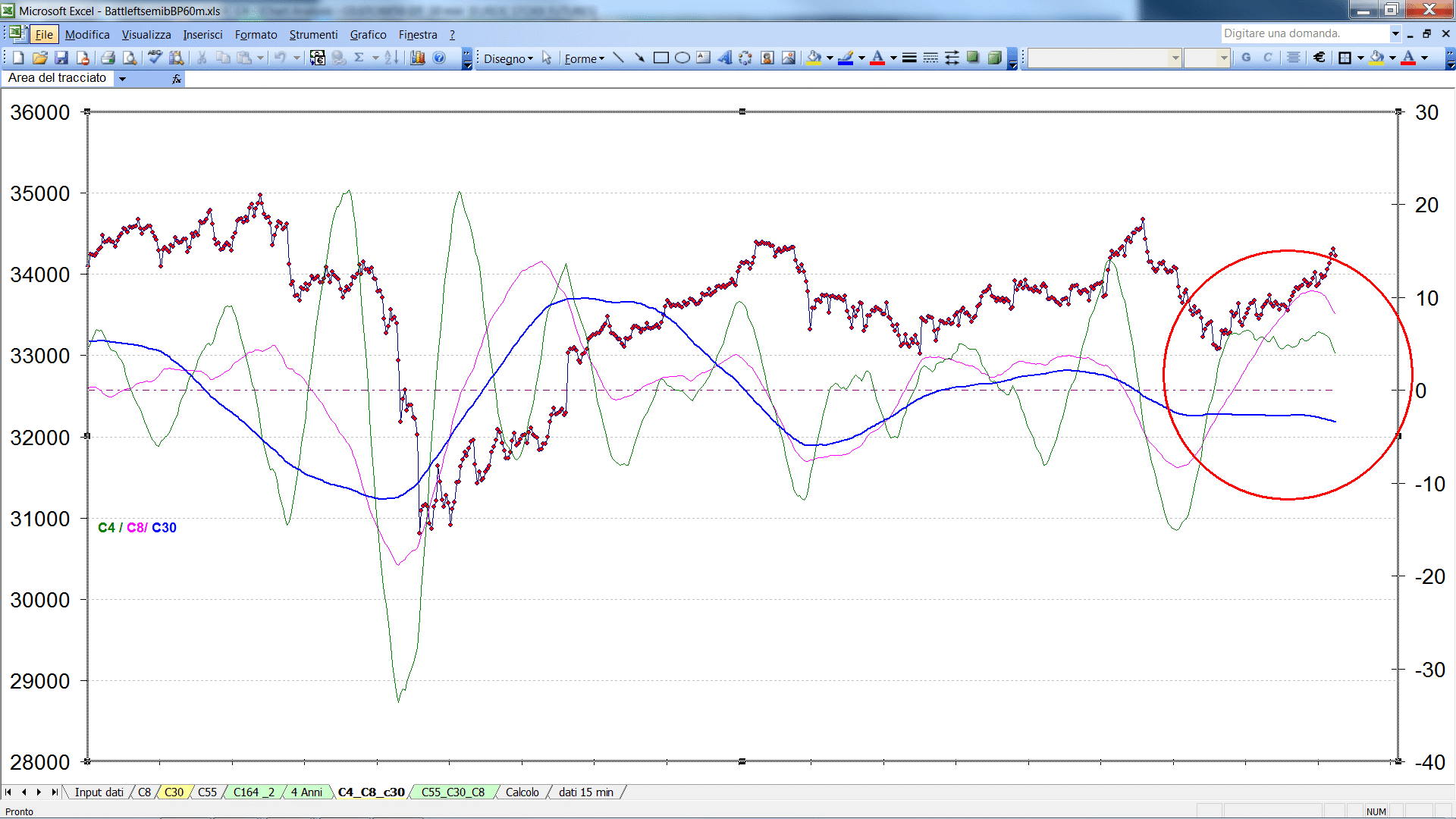Sort ascending with the A-Z icon

(391, 58)
